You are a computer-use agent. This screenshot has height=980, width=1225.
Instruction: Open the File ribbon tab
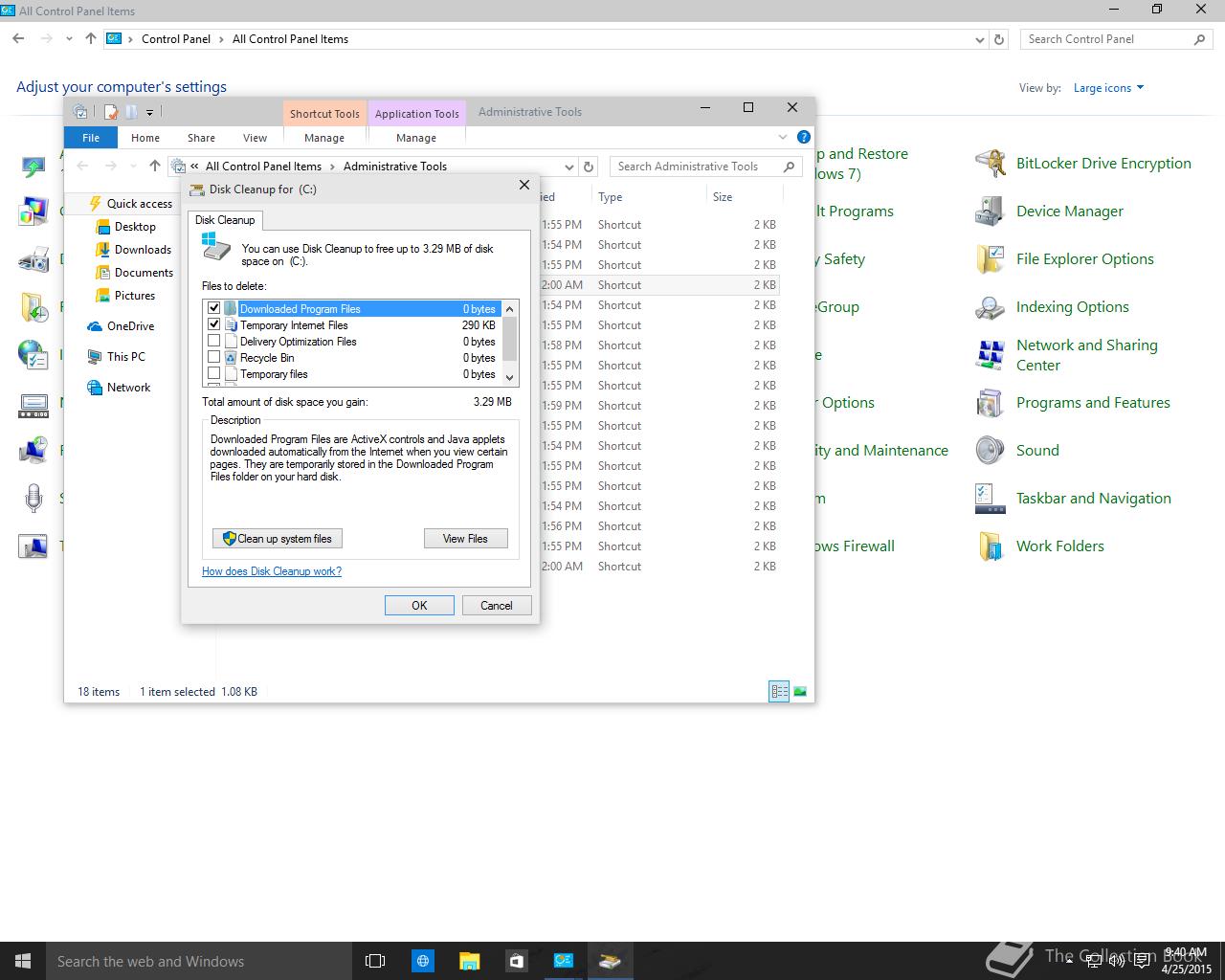point(91,138)
